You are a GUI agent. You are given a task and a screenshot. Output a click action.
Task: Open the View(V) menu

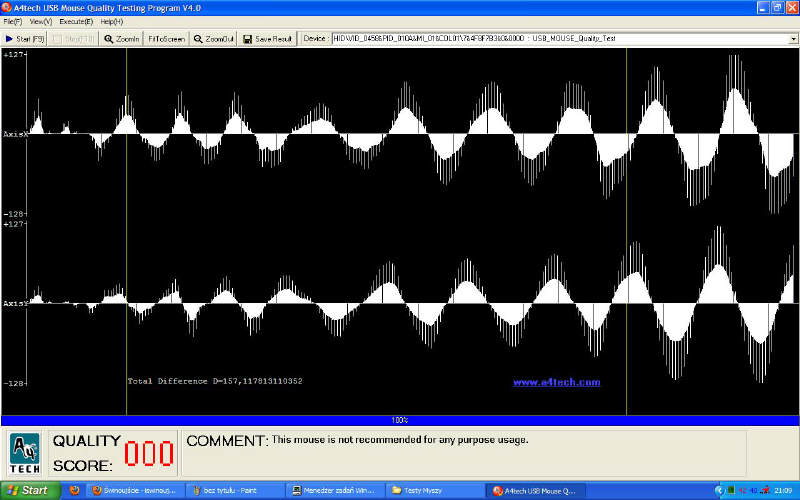(x=41, y=21)
